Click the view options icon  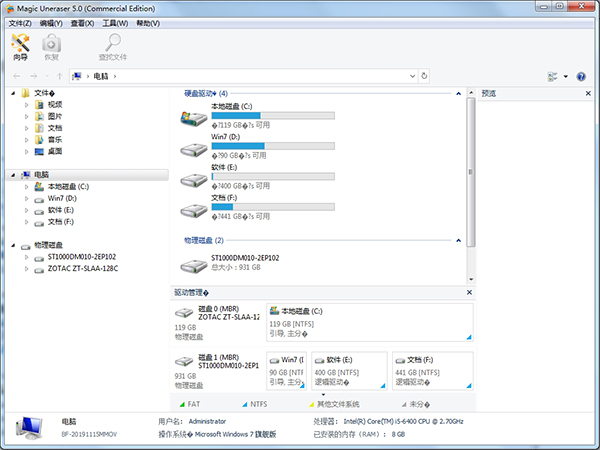click(552, 77)
